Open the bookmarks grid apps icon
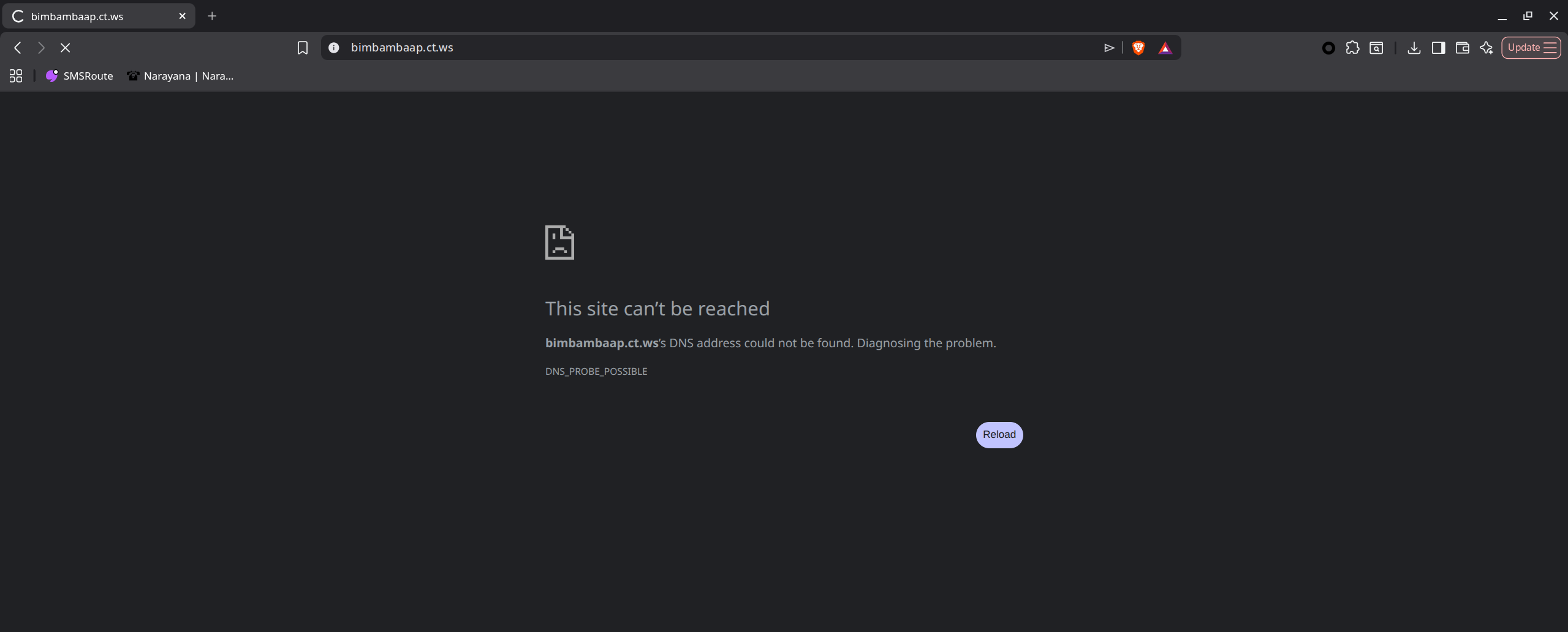Image resolution: width=1568 pixels, height=632 pixels. point(16,76)
